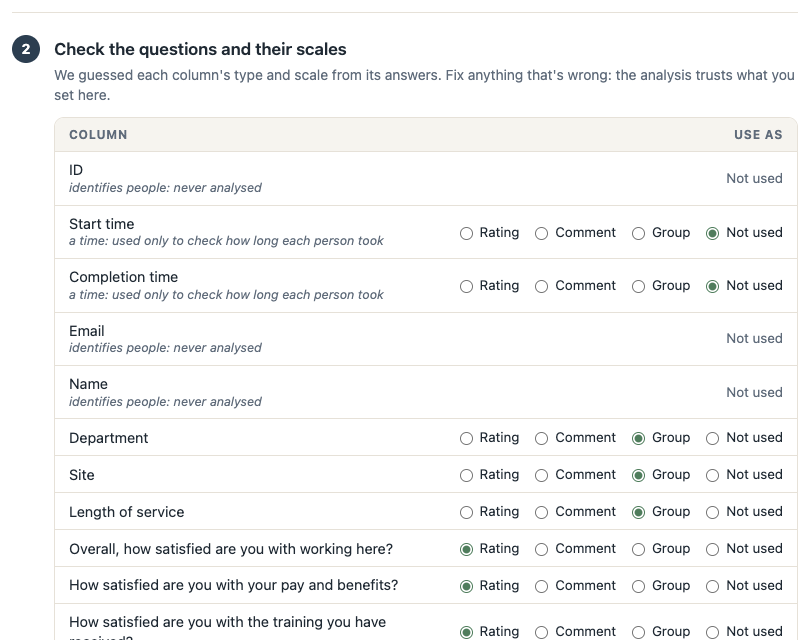The image size is (810, 640).
Task: Click the COLUMN header label
Action: tap(98, 135)
